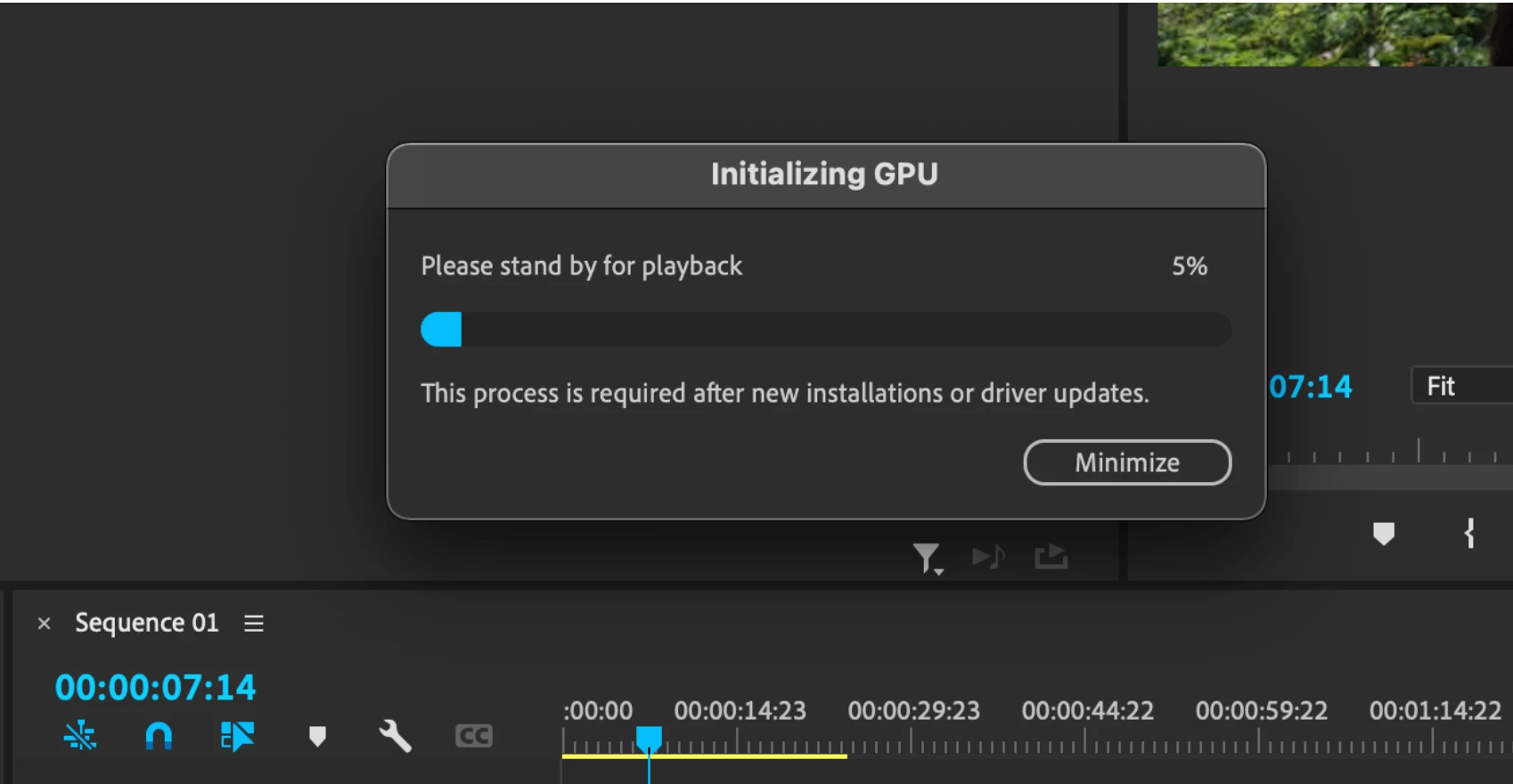Open Timeline Display Settings wrench

tap(395, 736)
